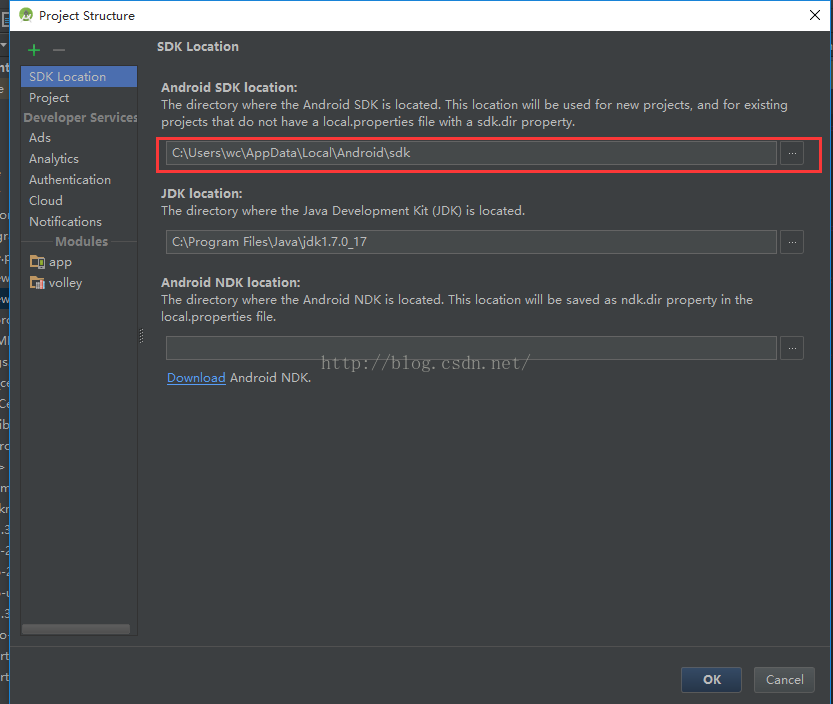Select SDK Location in sidebar
The height and width of the screenshot is (704, 833).
click(79, 77)
